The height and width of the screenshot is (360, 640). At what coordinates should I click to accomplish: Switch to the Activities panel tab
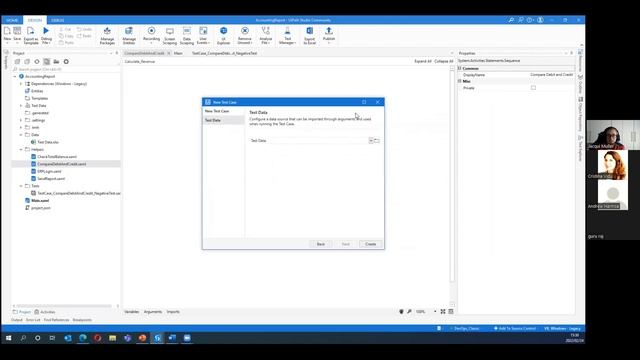click(x=44, y=312)
